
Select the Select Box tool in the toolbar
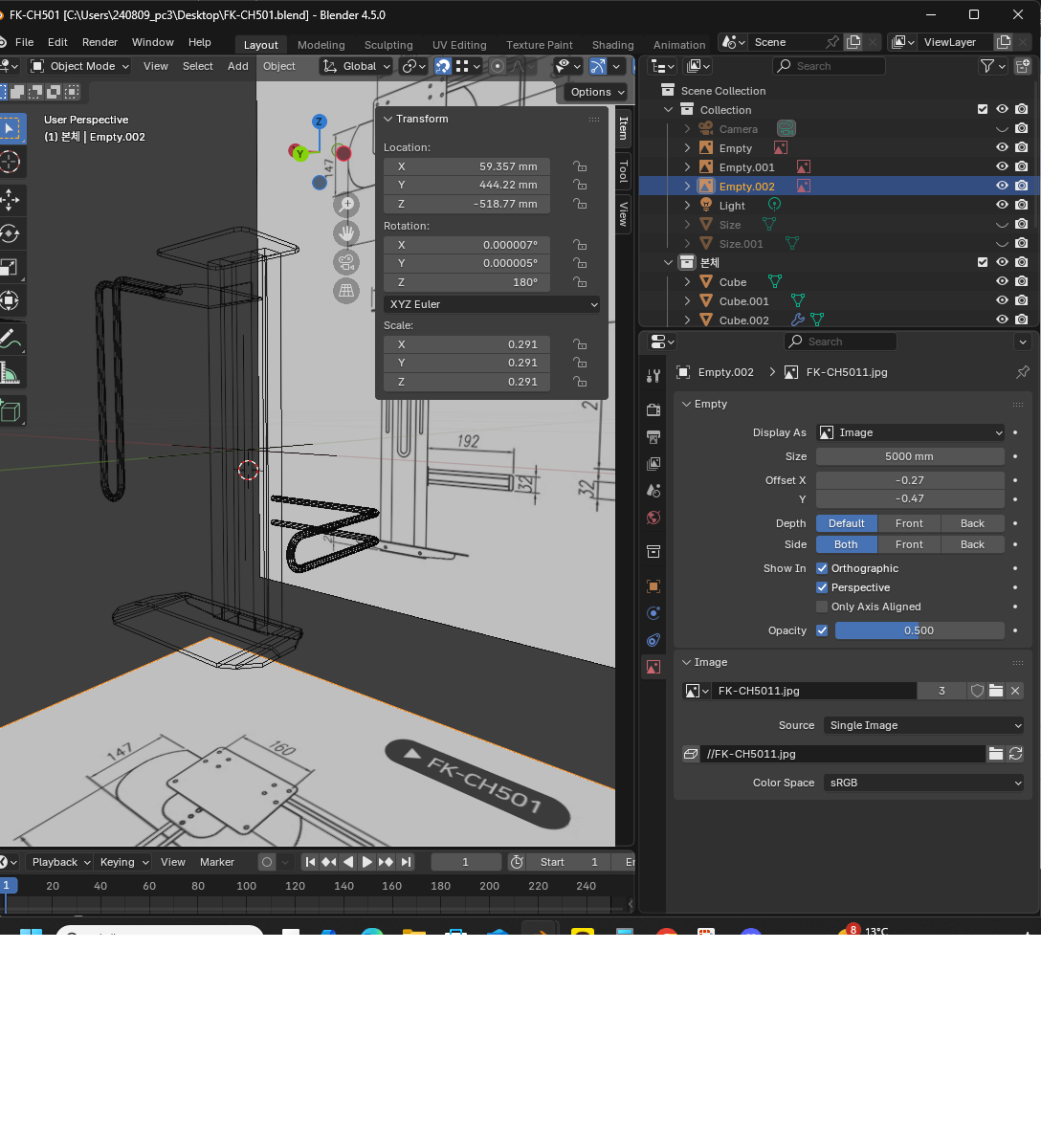coord(11,128)
